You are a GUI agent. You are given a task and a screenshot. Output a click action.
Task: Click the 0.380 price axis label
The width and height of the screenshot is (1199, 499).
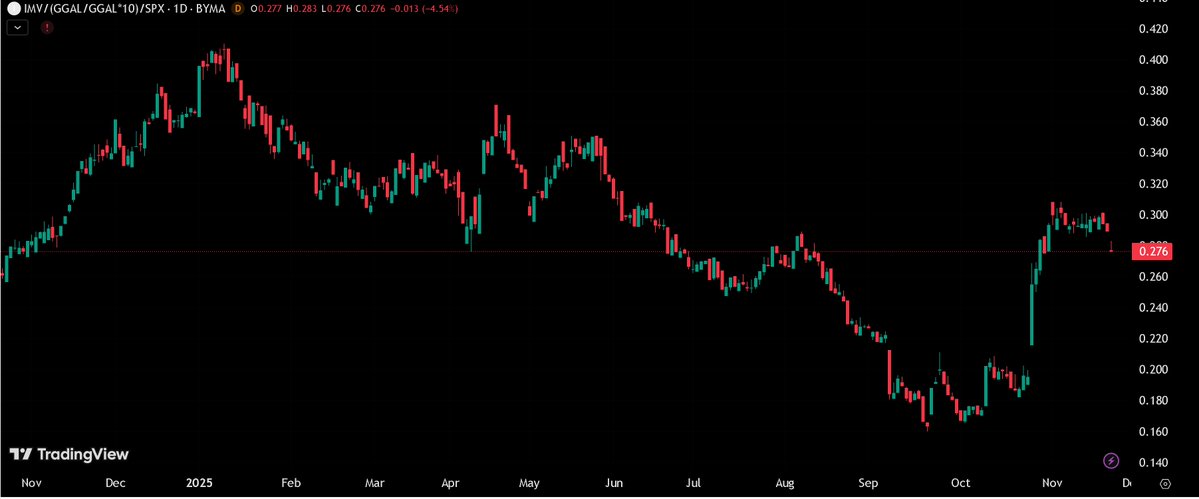click(1152, 91)
